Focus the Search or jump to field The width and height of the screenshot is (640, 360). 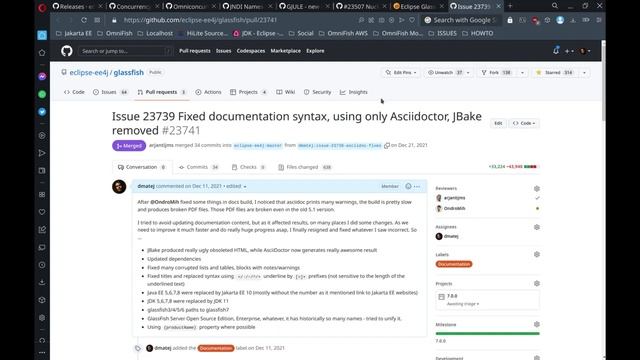(126, 51)
